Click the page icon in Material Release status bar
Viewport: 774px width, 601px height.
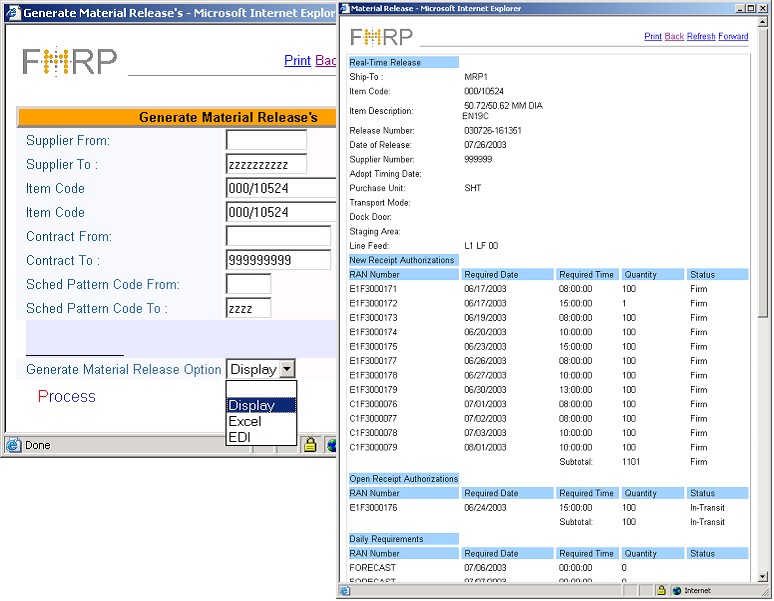click(x=345, y=590)
